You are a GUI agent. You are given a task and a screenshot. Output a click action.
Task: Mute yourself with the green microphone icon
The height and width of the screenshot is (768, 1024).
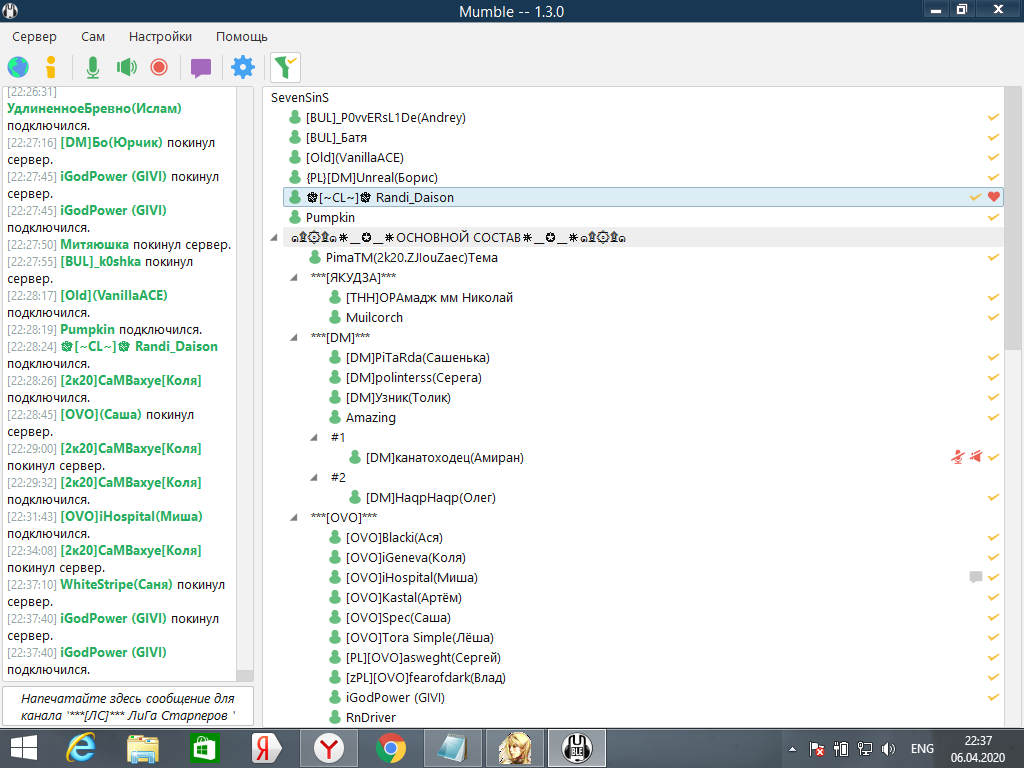pos(93,67)
